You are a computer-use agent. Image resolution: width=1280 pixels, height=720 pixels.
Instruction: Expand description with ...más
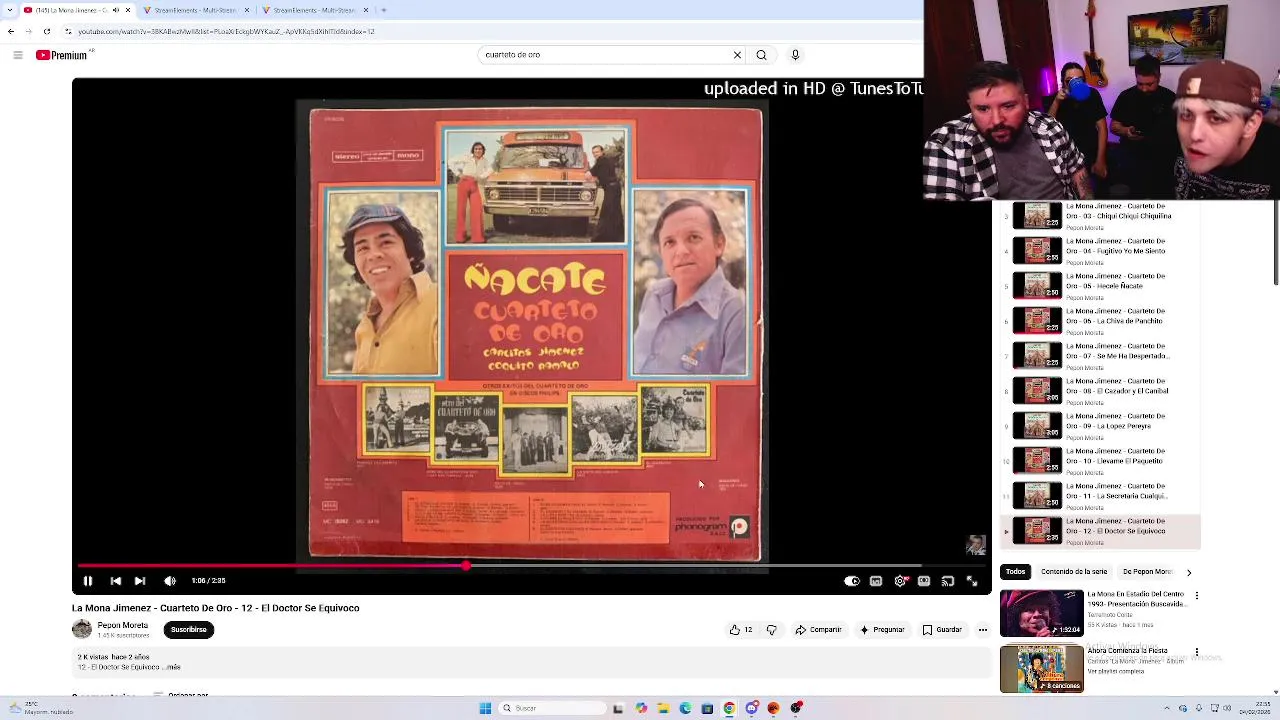point(172,667)
